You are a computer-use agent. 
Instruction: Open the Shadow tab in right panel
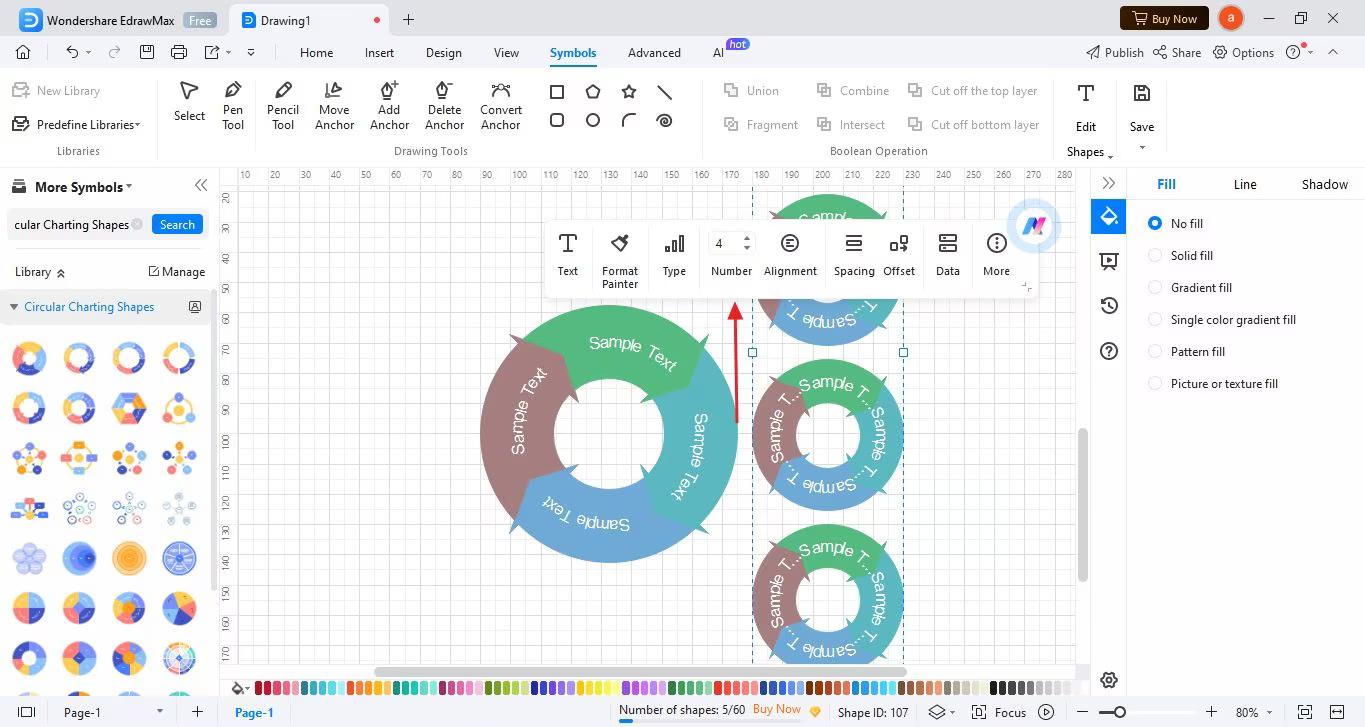1324,184
